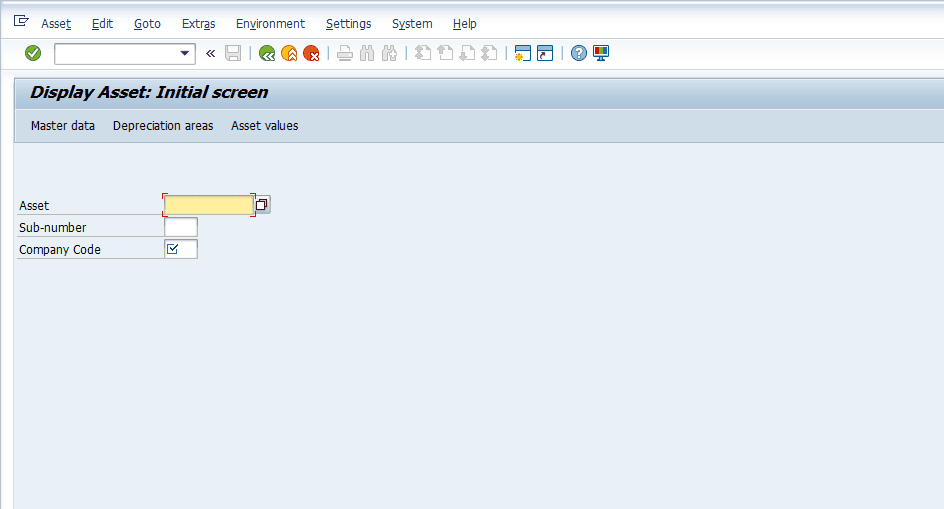The height and width of the screenshot is (509, 944).
Task: Click the green Back icon
Action: click(267, 54)
